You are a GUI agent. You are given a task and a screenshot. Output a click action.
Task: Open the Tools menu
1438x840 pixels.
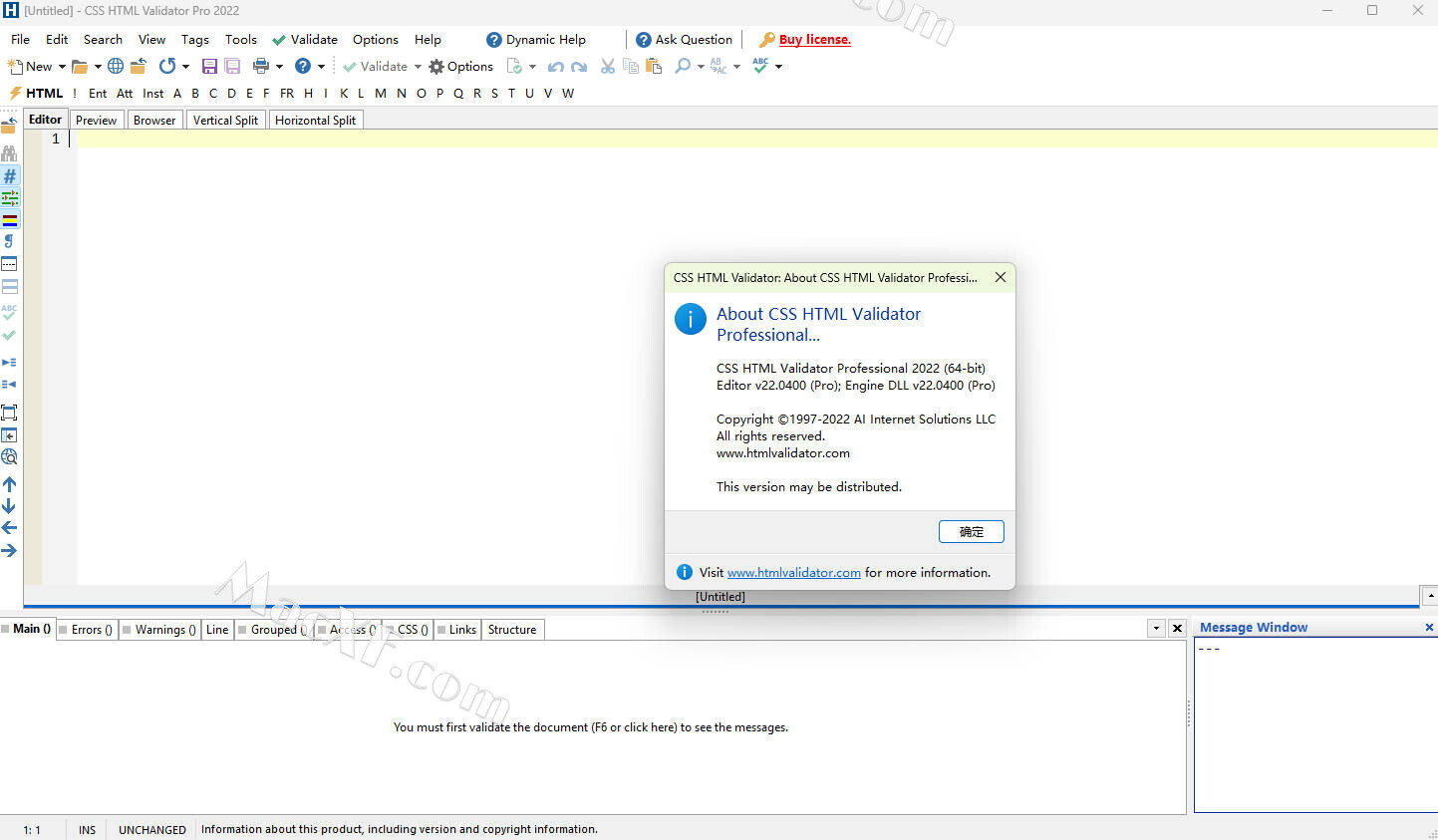(241, 40)
